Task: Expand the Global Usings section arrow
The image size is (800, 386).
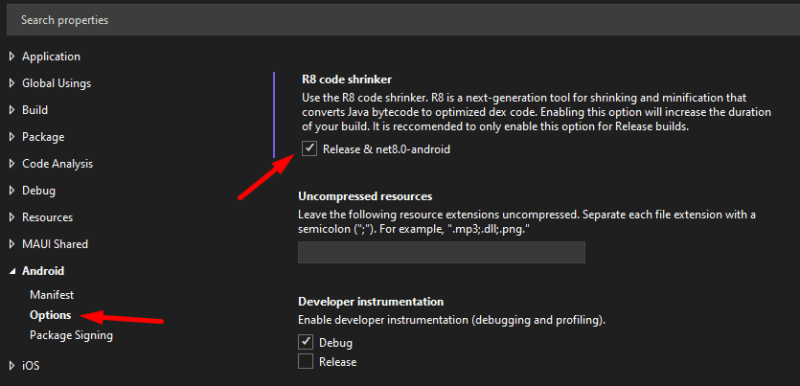Action: 12,83
